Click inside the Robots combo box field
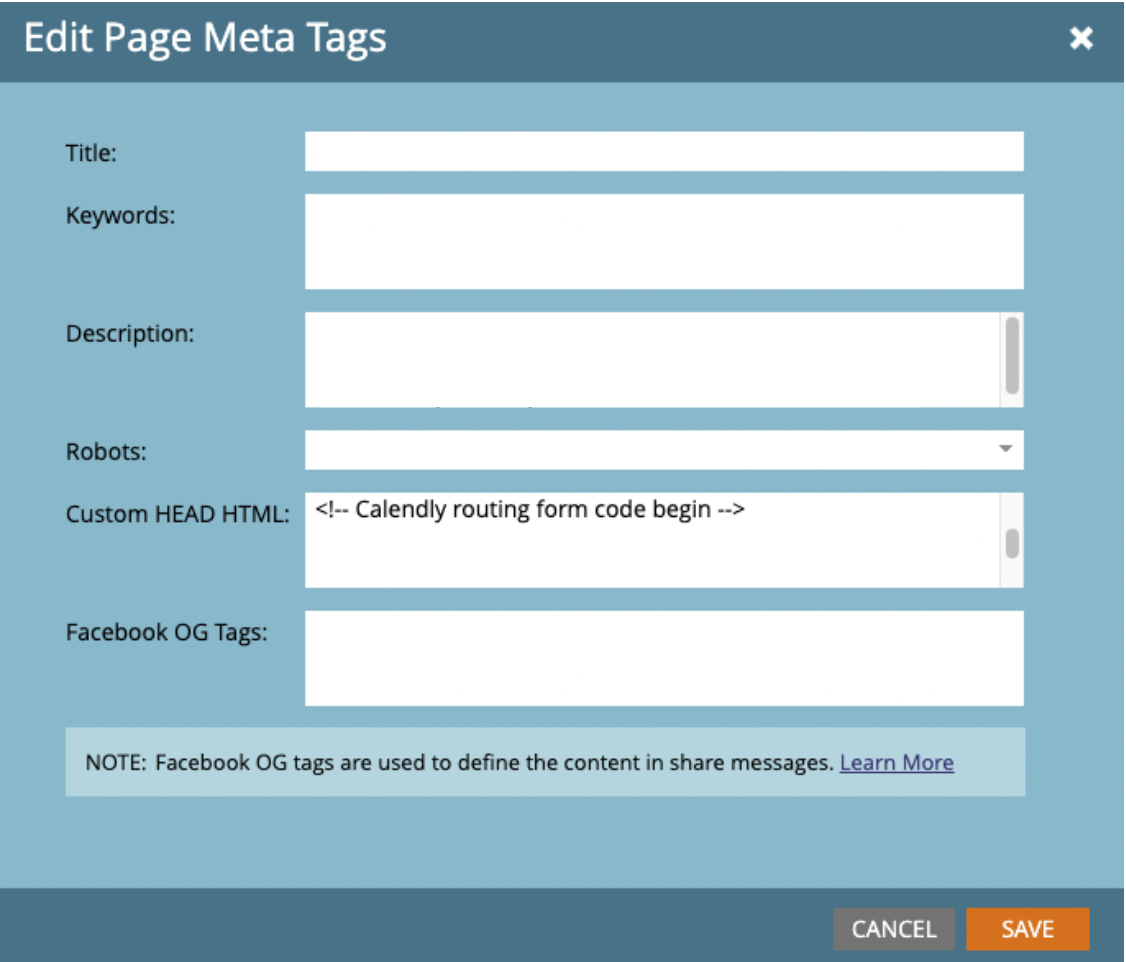1126x962 pixels. tap(650, 450)
